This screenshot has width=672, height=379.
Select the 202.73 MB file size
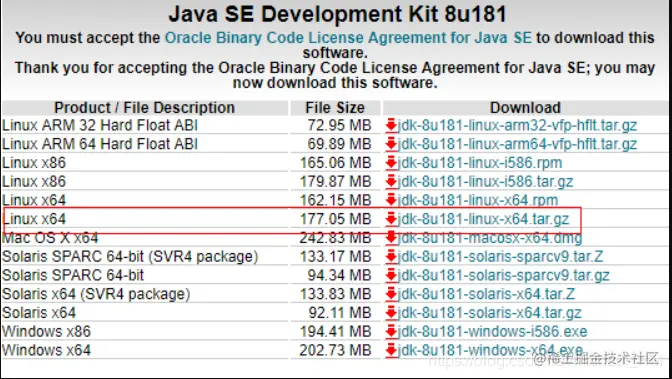(336, 350)
